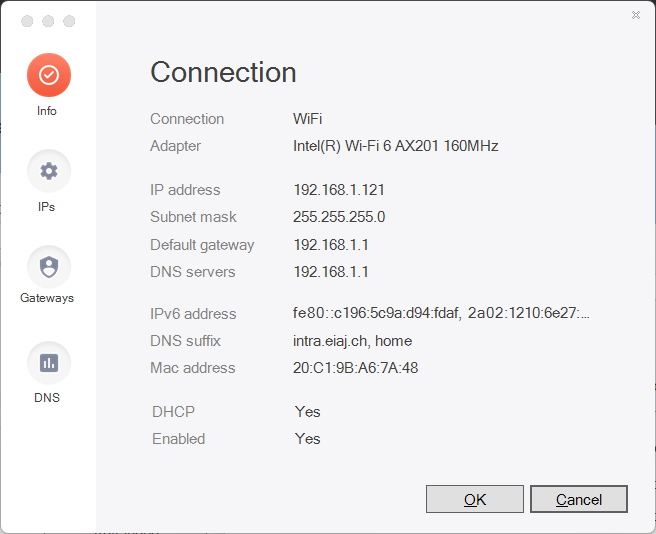Select the Gateways shield icon
This screenshot has width=656, height=534.
pos(48,267)
